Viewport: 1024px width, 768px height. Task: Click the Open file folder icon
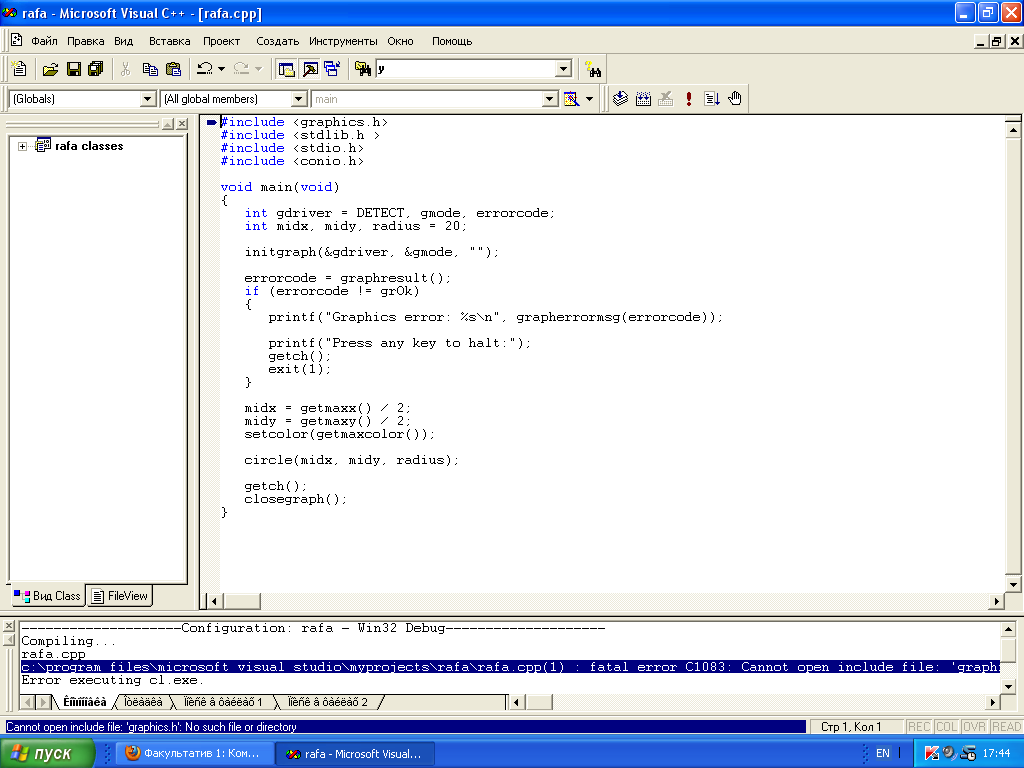[x=50, y=69]
